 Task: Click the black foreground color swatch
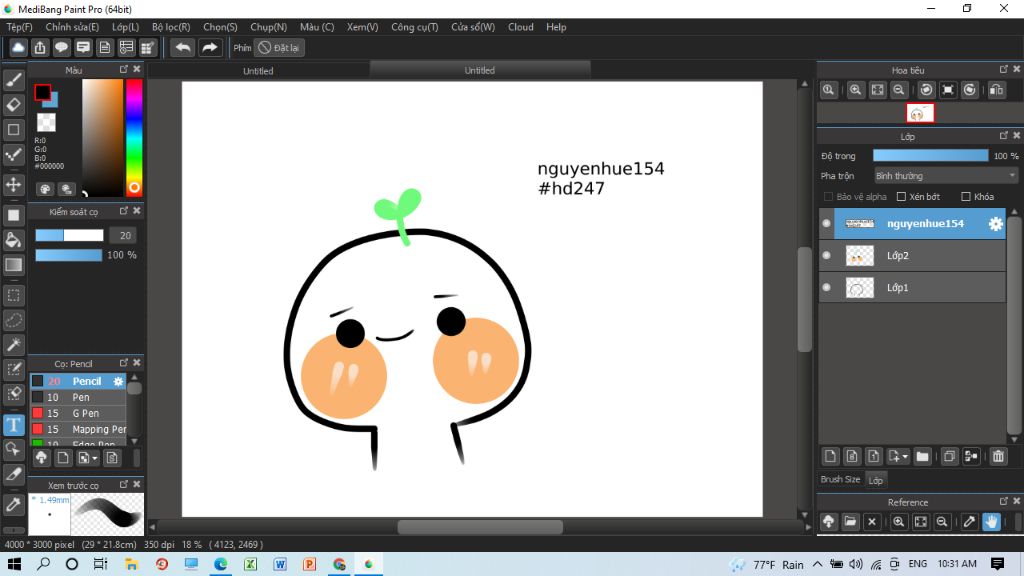click(42, 92)
